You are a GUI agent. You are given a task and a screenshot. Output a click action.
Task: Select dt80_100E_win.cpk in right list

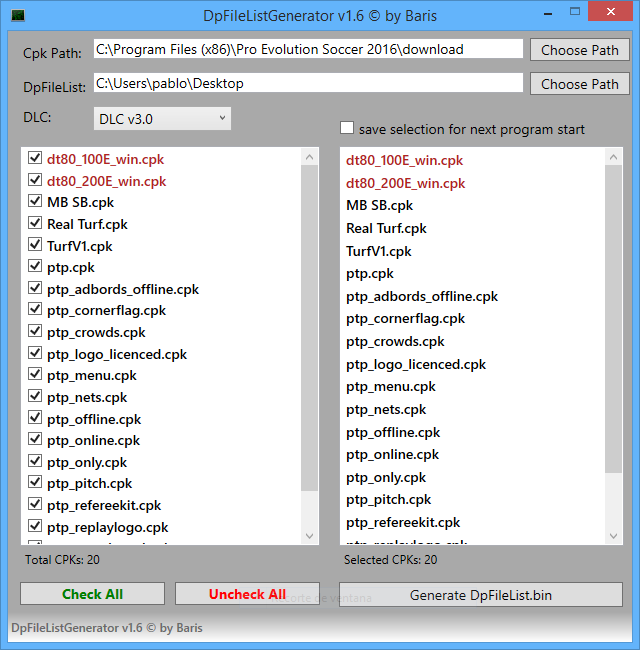pyautogui.click(x=404, y=160)
